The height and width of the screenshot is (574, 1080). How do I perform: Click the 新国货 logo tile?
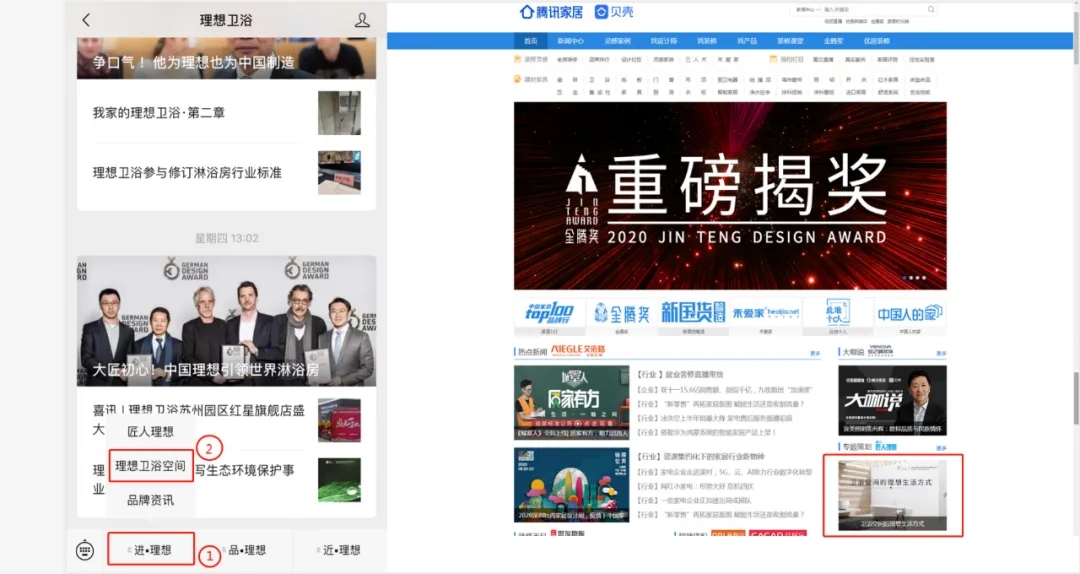pos(693,316)
